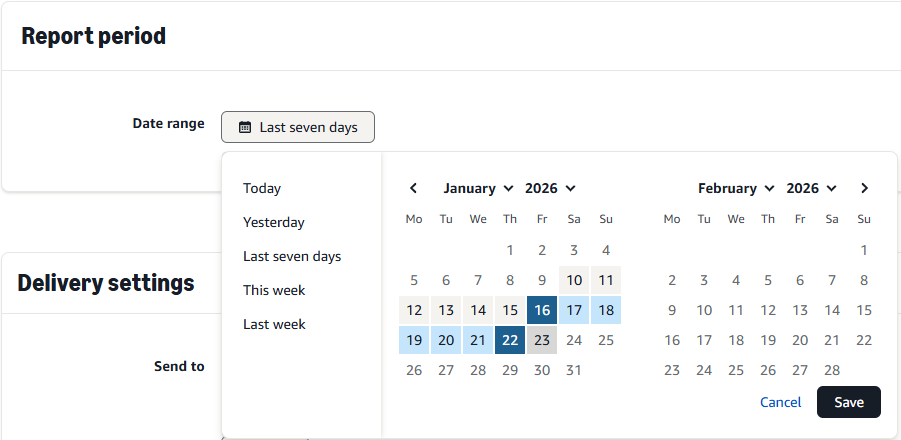
Task: Select January 1 in the calendar
Action: tap(510, 250)
